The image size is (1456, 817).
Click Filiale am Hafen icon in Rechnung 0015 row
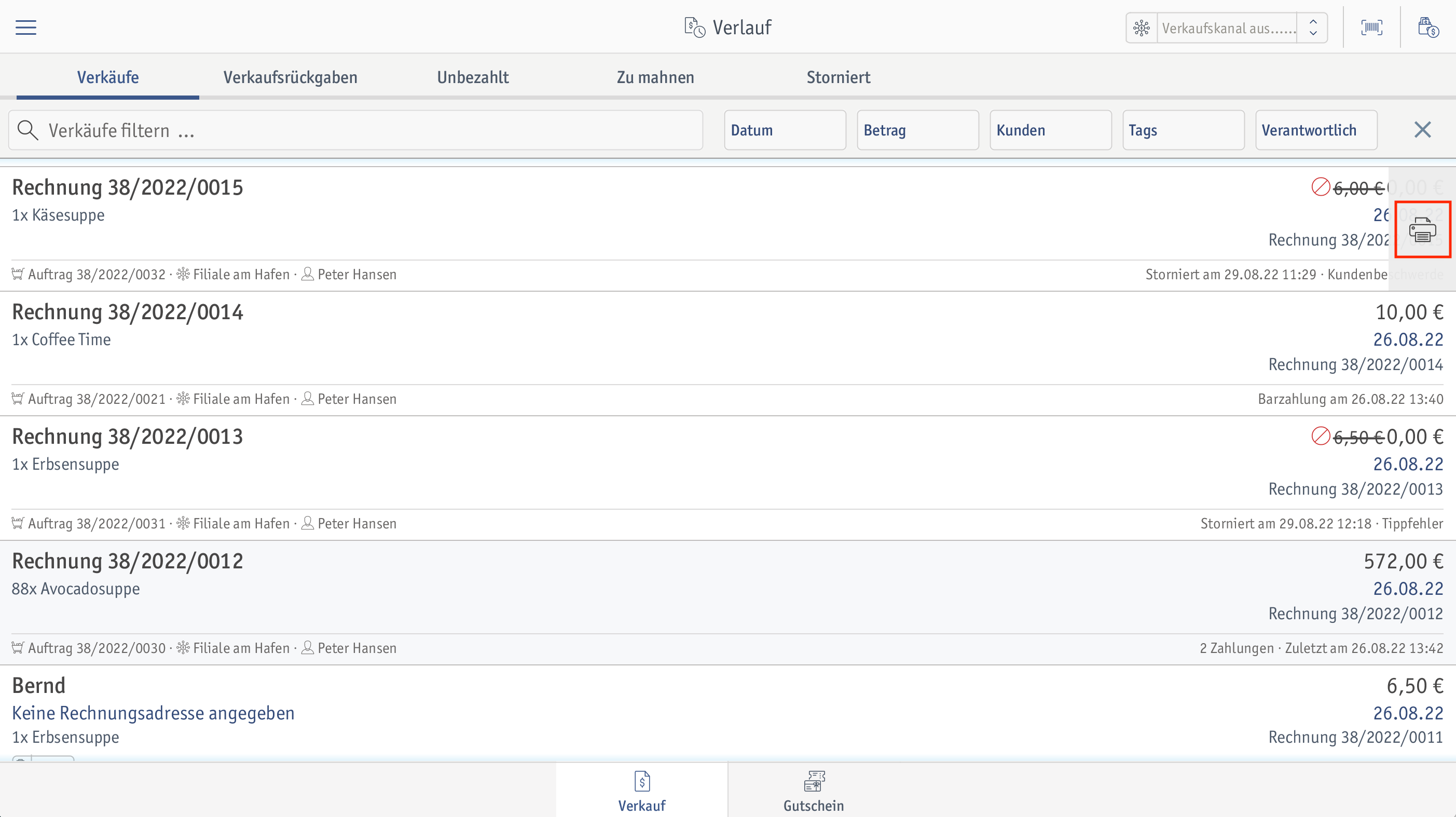(x=183, y=274)
